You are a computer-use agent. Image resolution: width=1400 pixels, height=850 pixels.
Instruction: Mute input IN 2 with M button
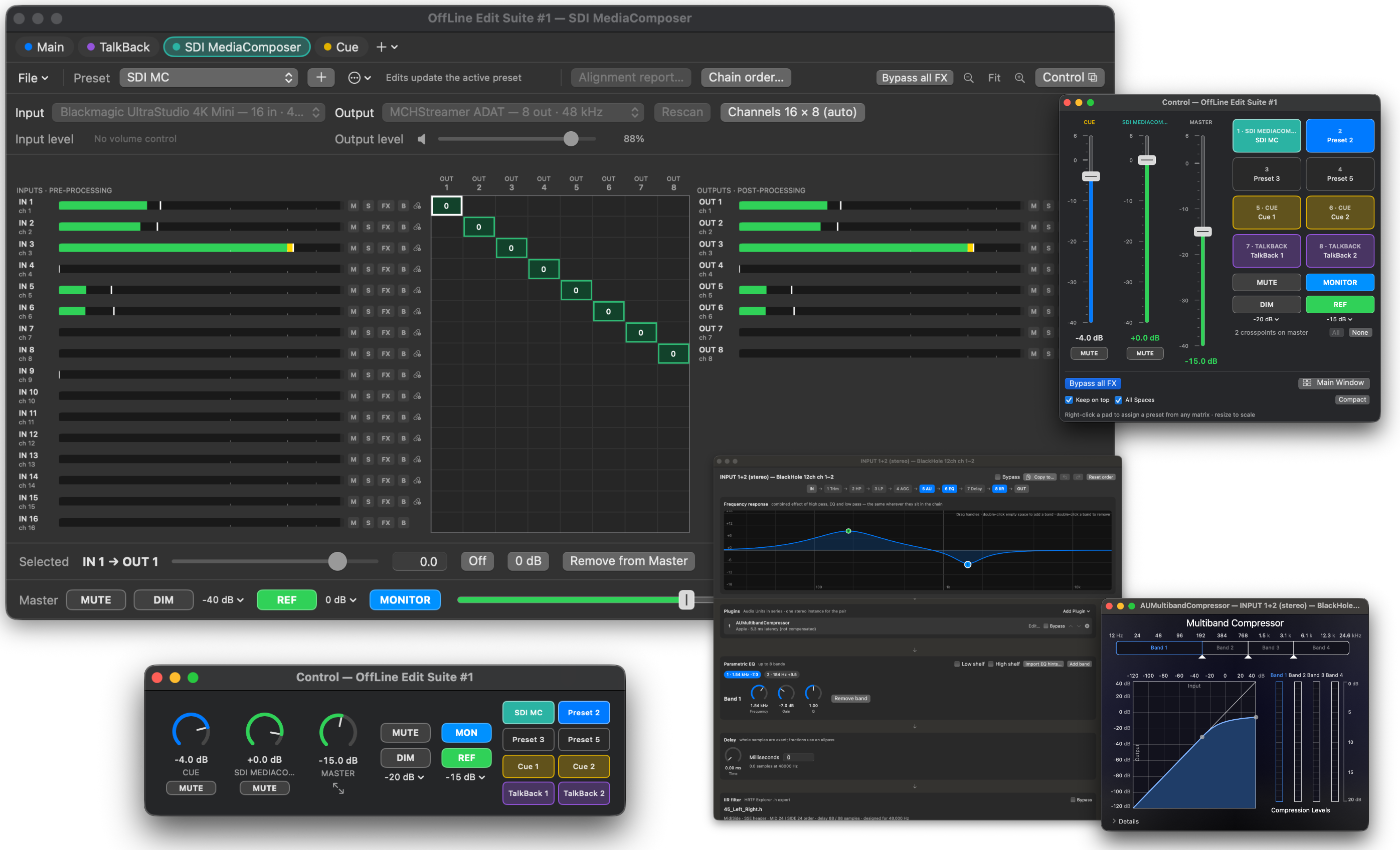click(354, 227)
